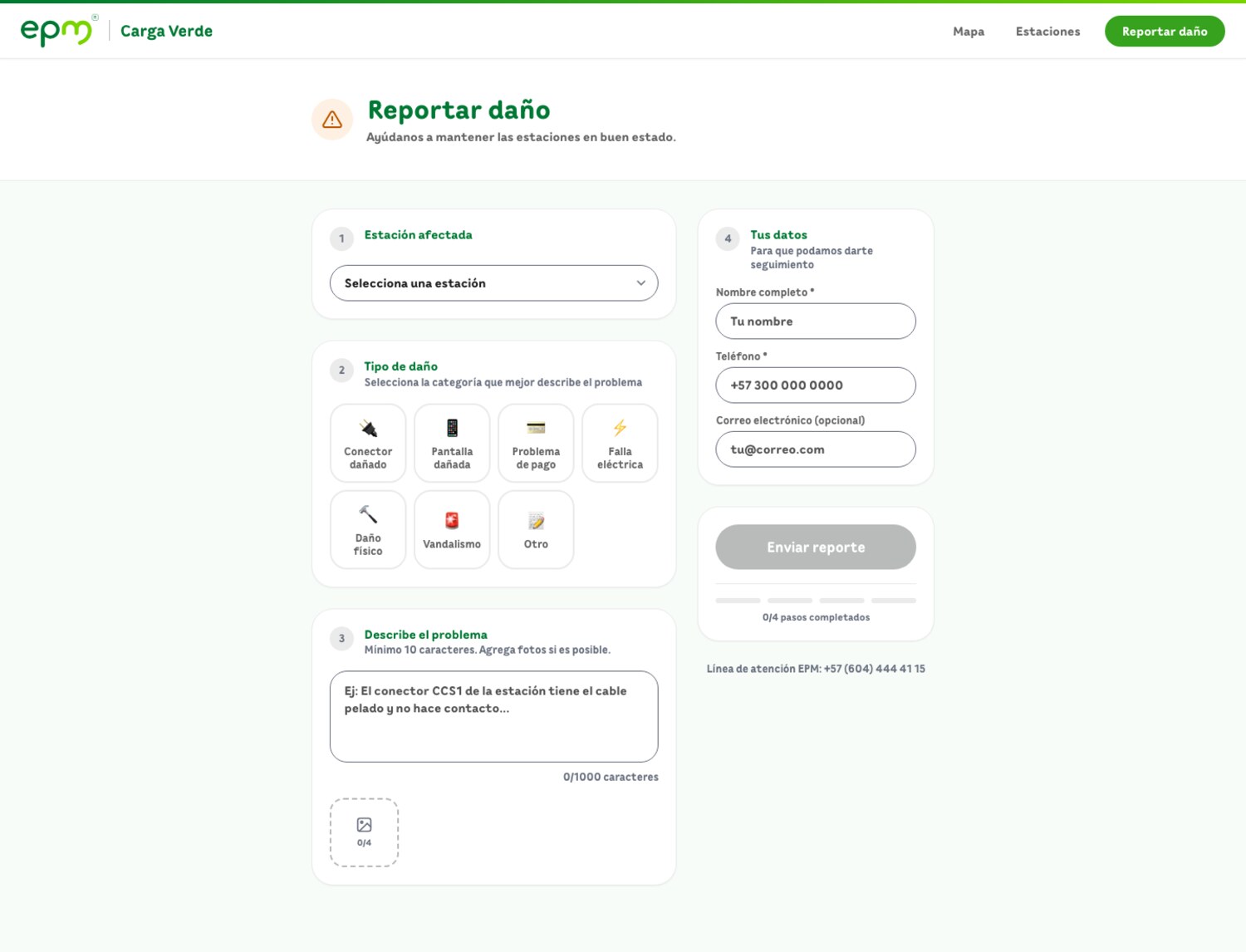Focus the Teléfono input field
Image resolution: width=1246 pixels, height=952 pixels.
pos(816,385)
